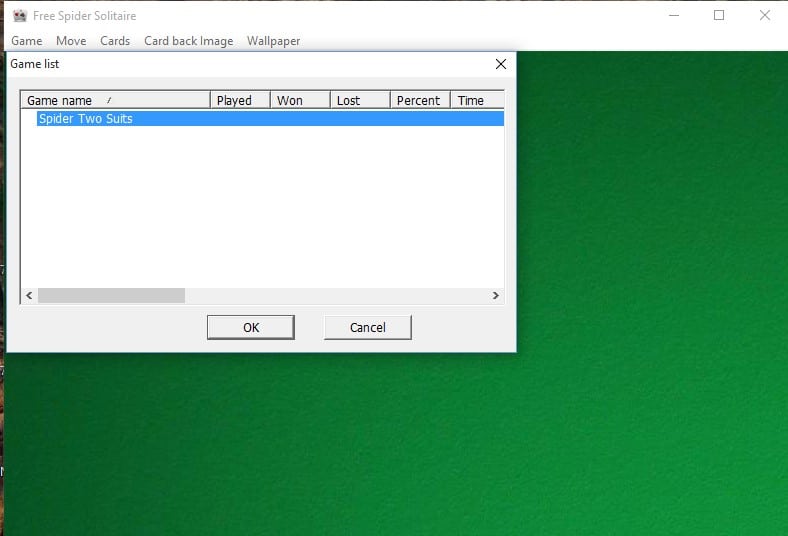Open the Card back Image menu
The image size is (788, 536).
coord(188,41)
